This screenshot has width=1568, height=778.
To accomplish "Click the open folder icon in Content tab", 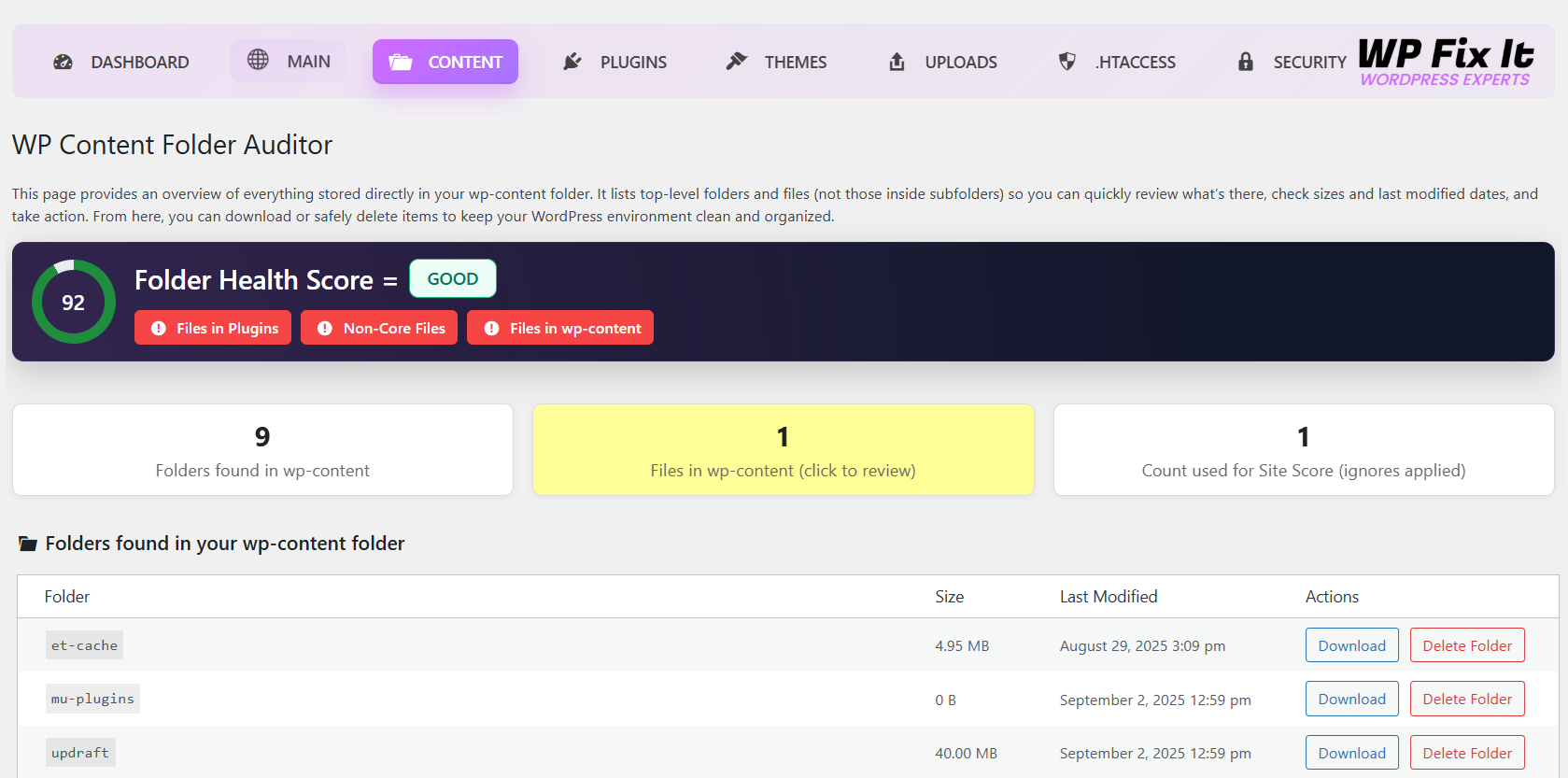I will coord(401,63).
